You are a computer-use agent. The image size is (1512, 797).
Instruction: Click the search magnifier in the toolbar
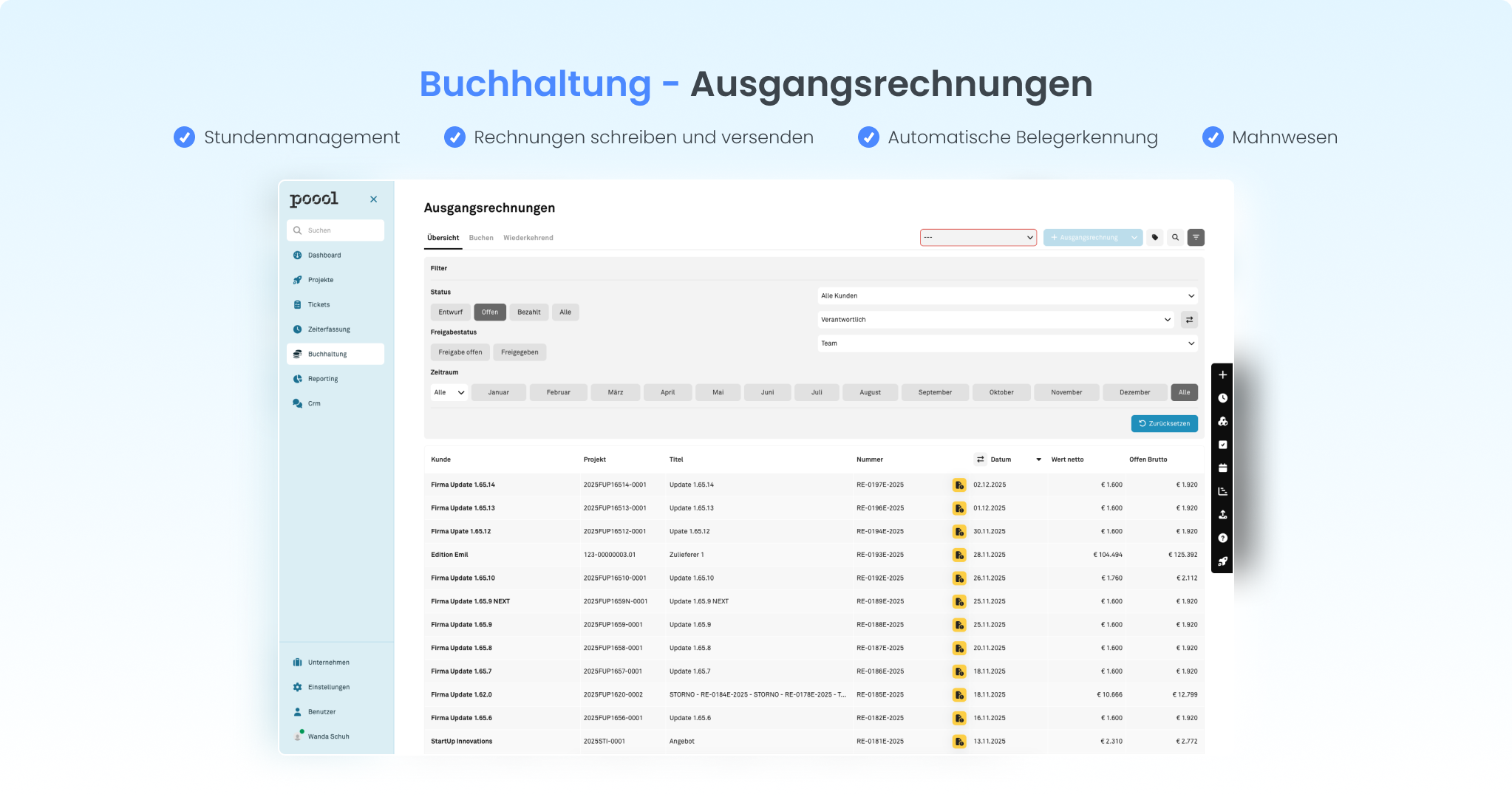[1176, 238]
